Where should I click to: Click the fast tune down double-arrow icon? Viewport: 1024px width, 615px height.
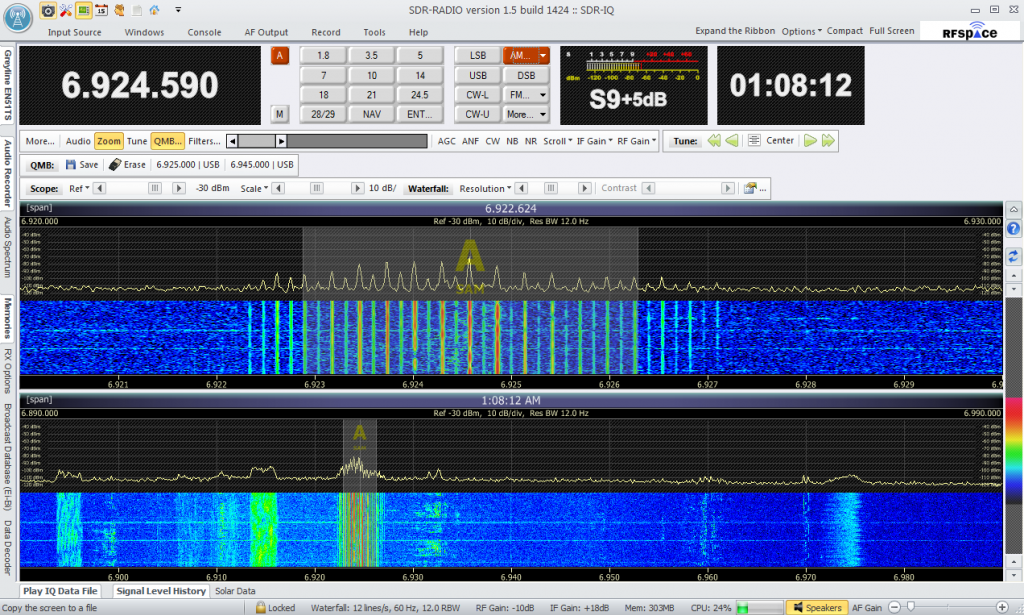(714, 140)
